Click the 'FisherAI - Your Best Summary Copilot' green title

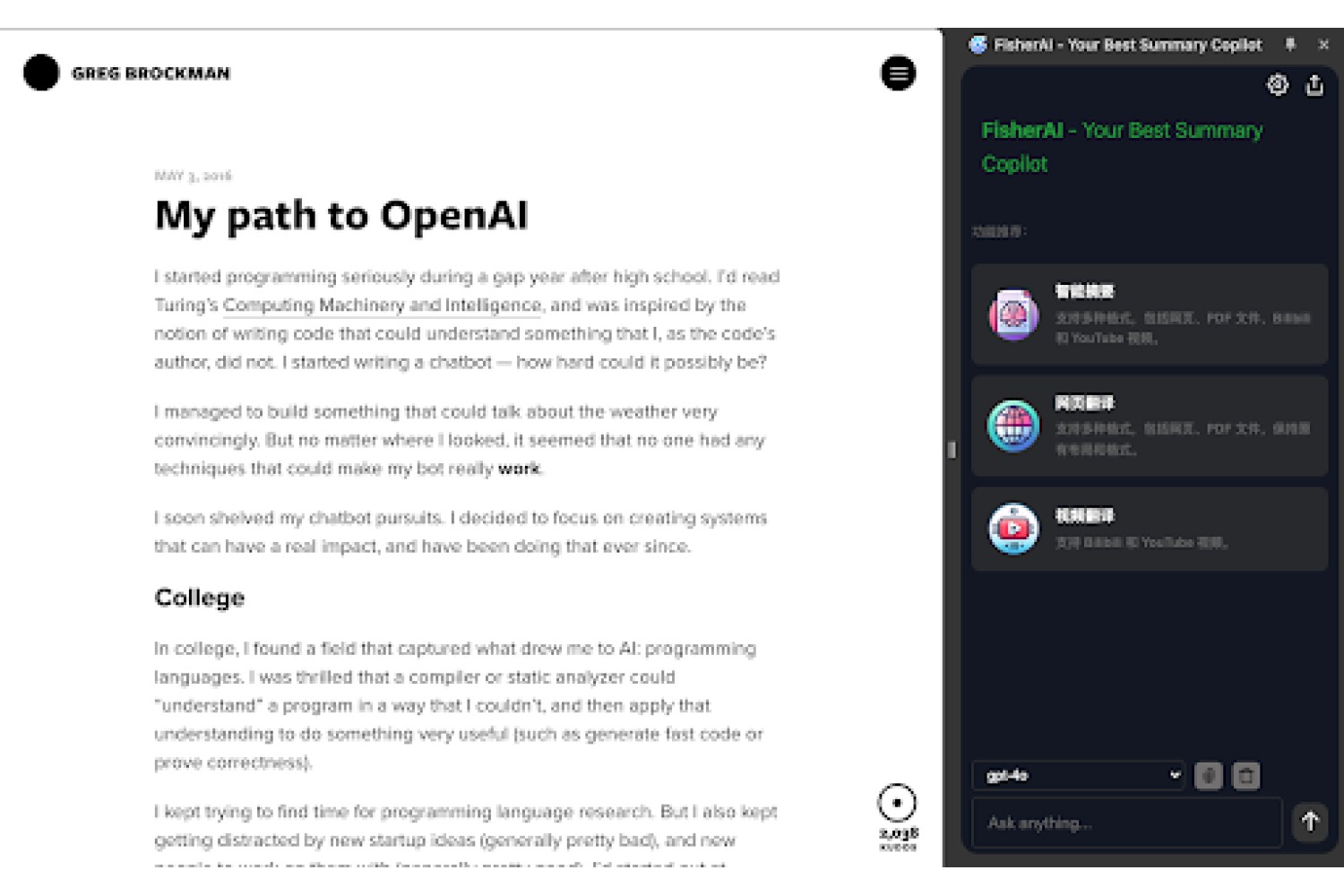click(x=1122, y=147)
